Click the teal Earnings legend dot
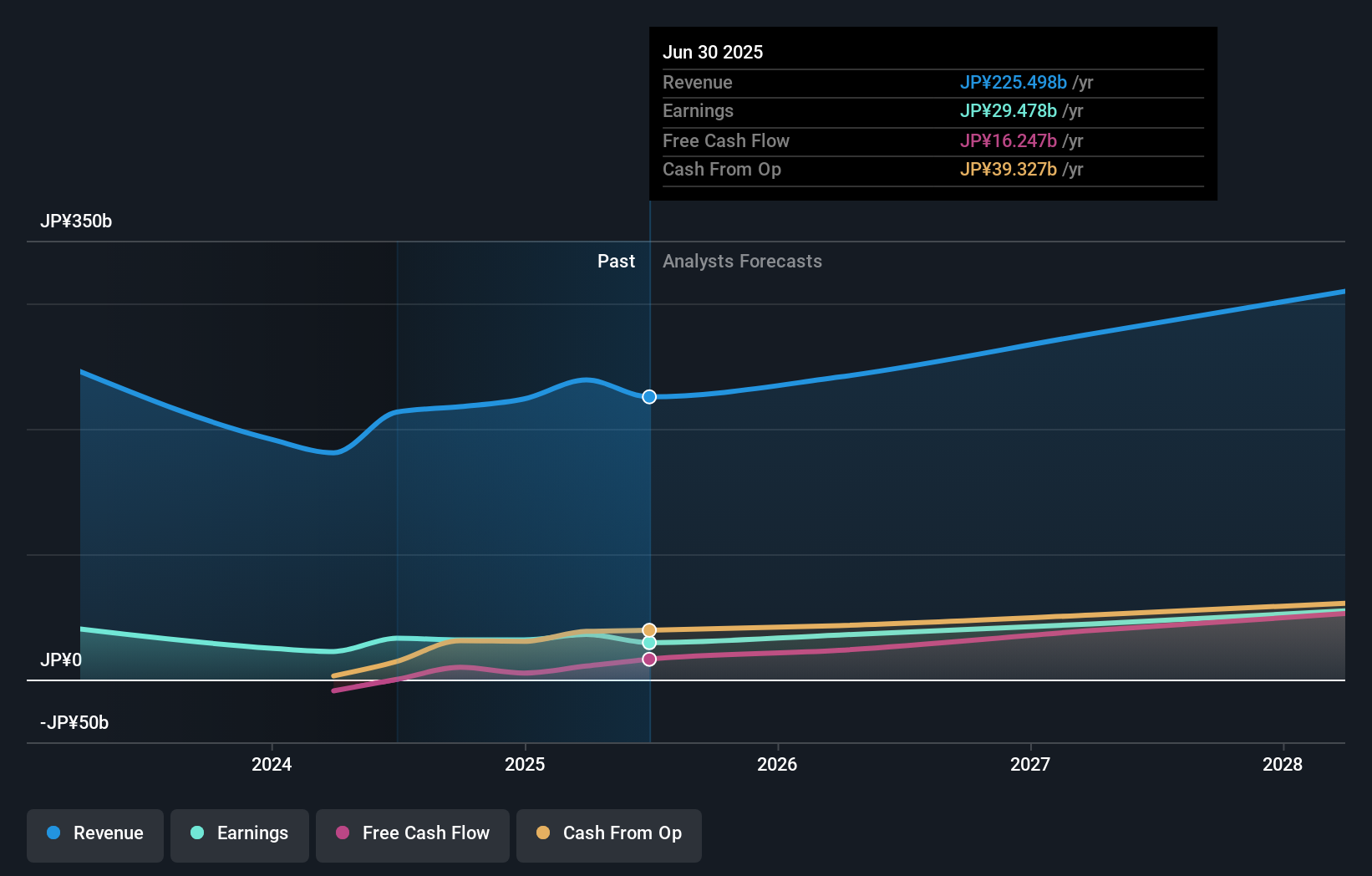1372x876 pixels. pyautogui.click(x=197, y=833)
